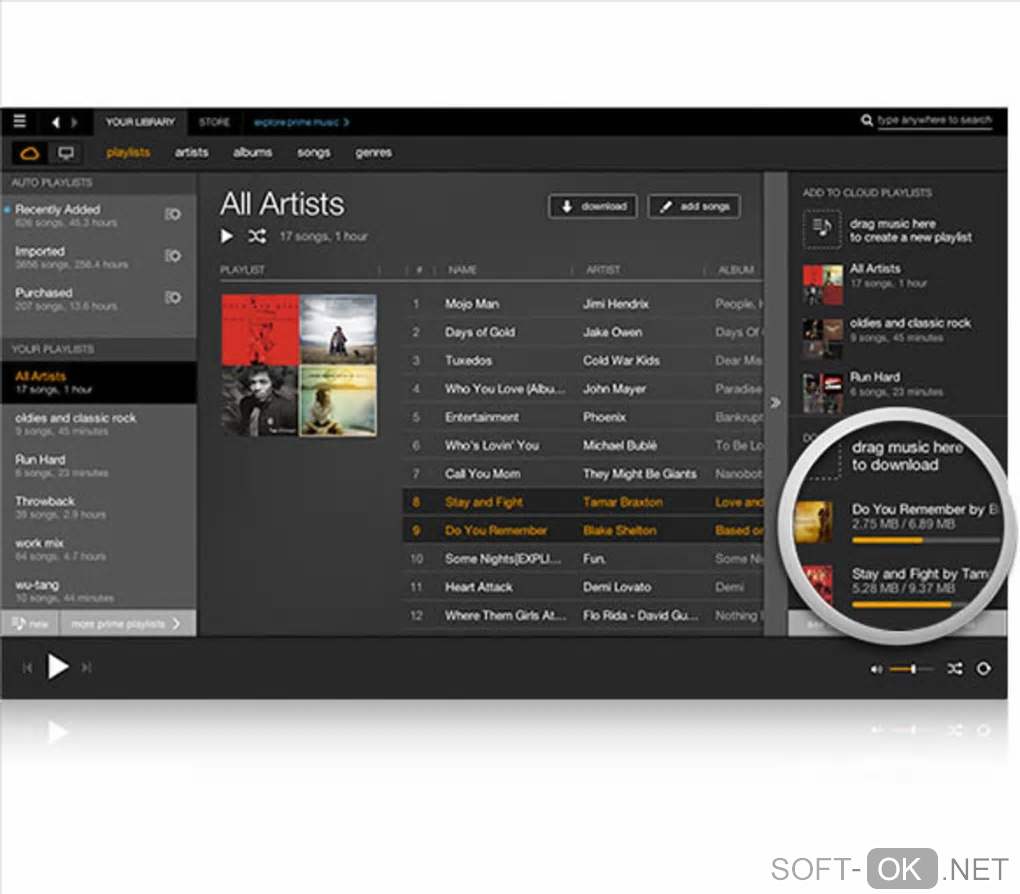Select song Heart Attack
The width and height of the screenshot is (1020, 894).
coord(582,587)
